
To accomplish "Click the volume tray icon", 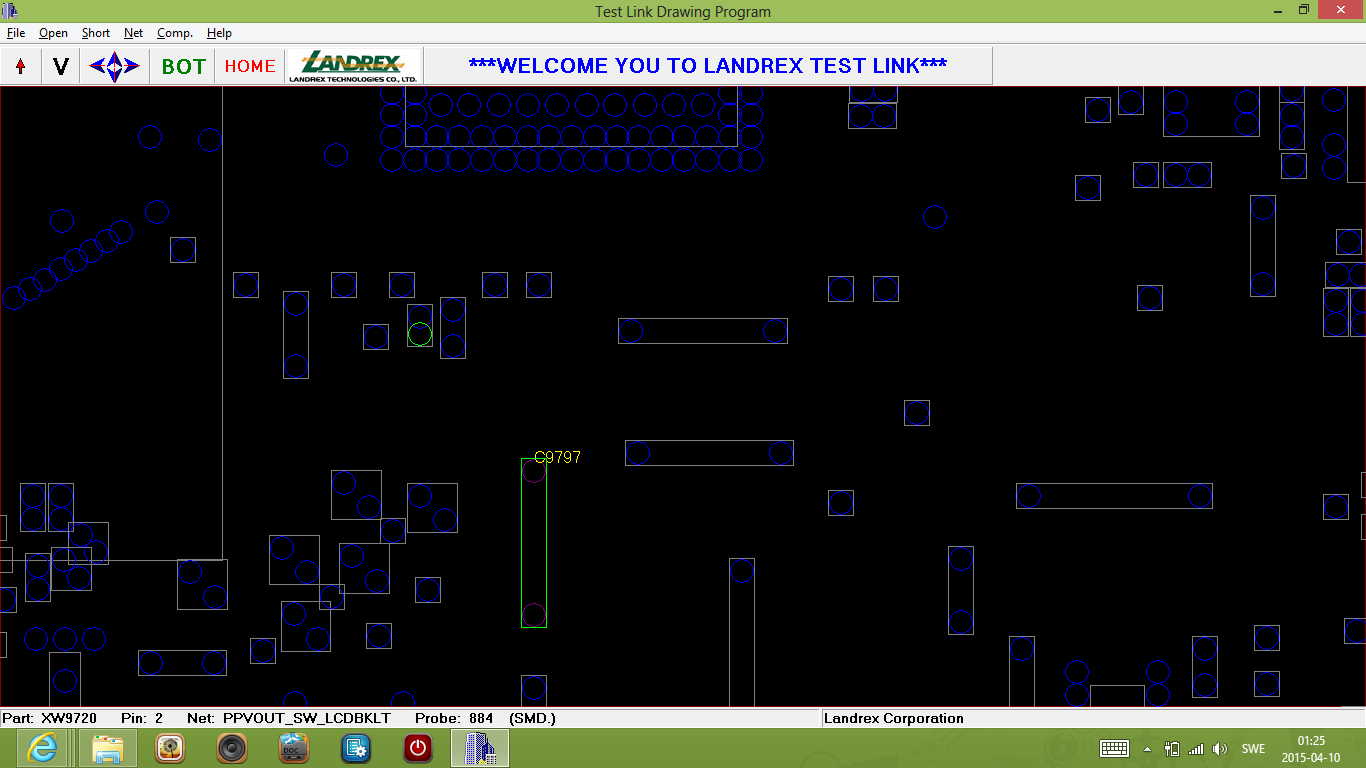I will coord(1220,748).
